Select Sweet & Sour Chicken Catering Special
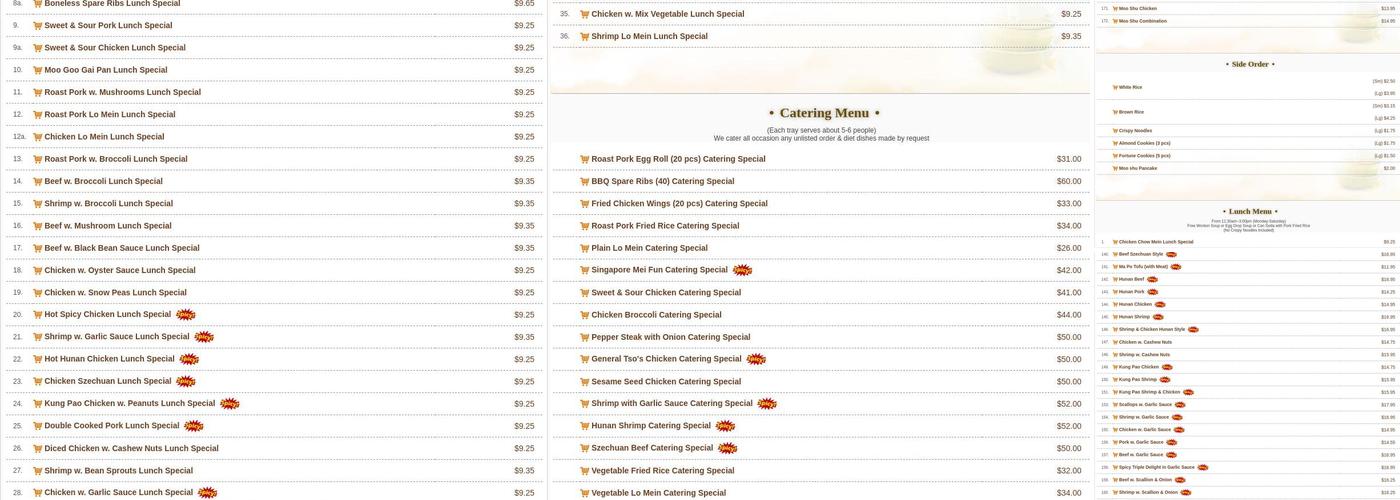 pos(666,293)
